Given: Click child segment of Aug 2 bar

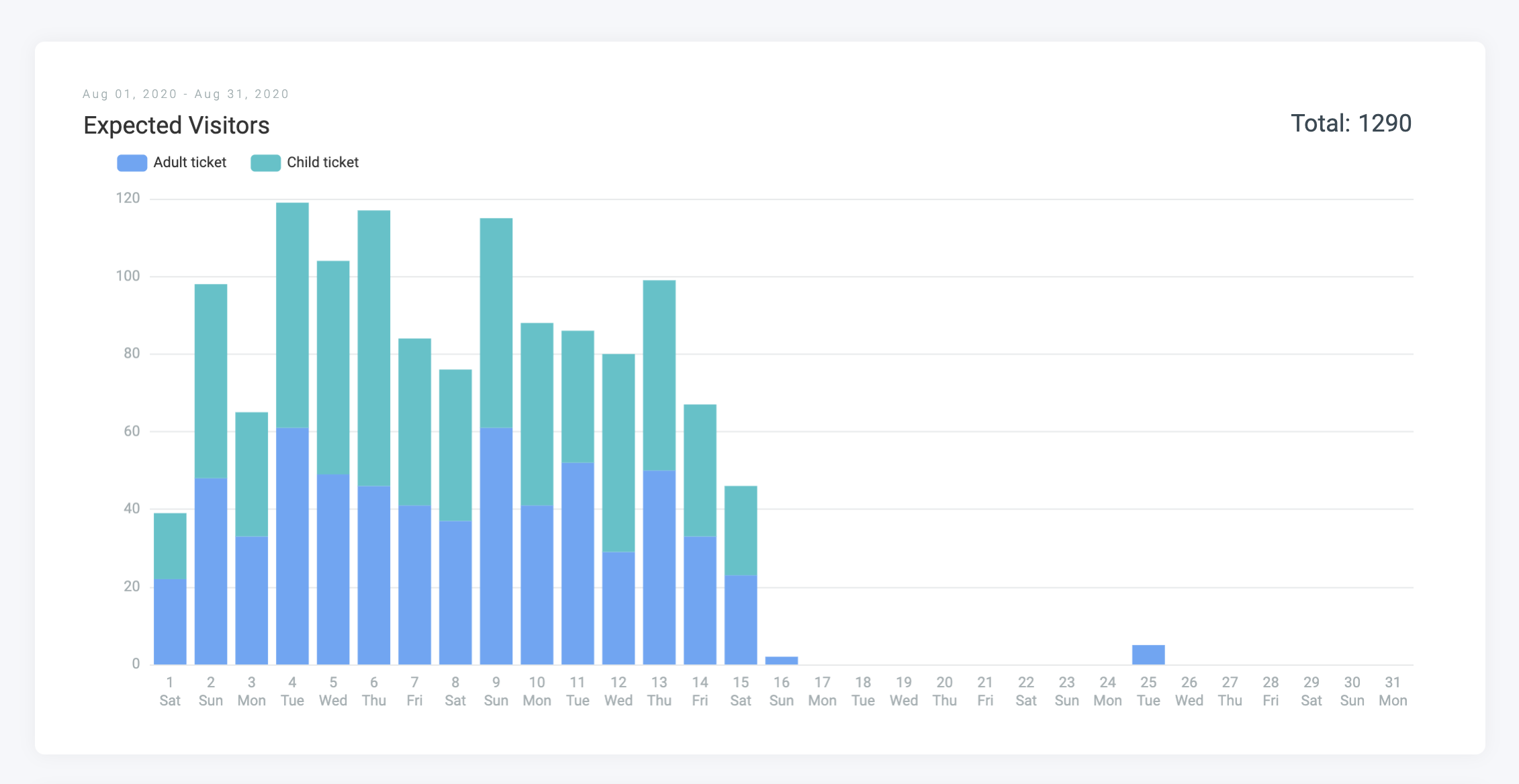Looking at the screenshot, I should [211, 381].
